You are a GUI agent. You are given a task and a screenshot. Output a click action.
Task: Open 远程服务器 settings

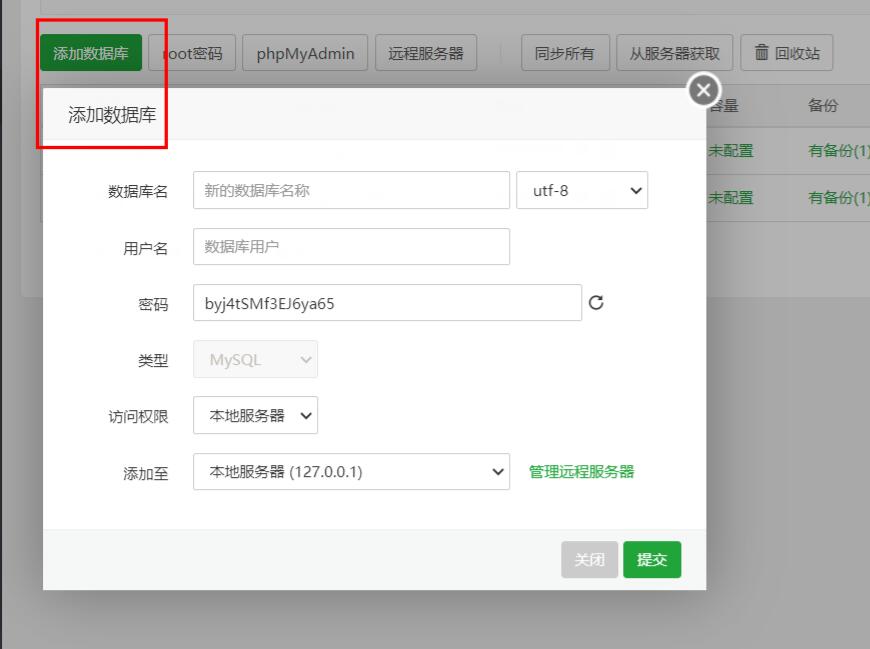tap(426, 53)
